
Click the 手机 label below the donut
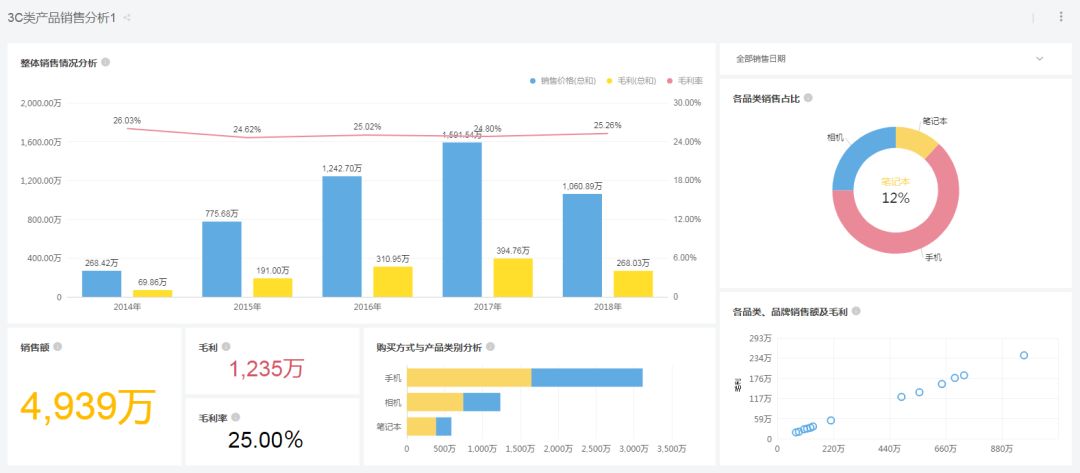point(933,257)
